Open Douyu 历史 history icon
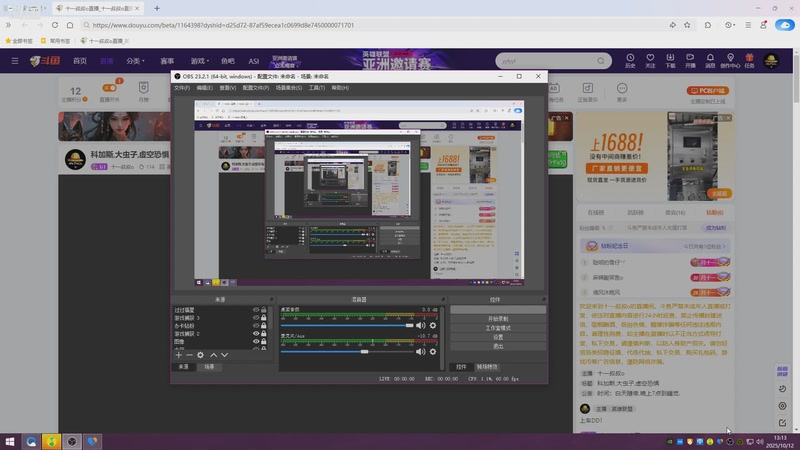The image size is (800, 450). point(630,60)
